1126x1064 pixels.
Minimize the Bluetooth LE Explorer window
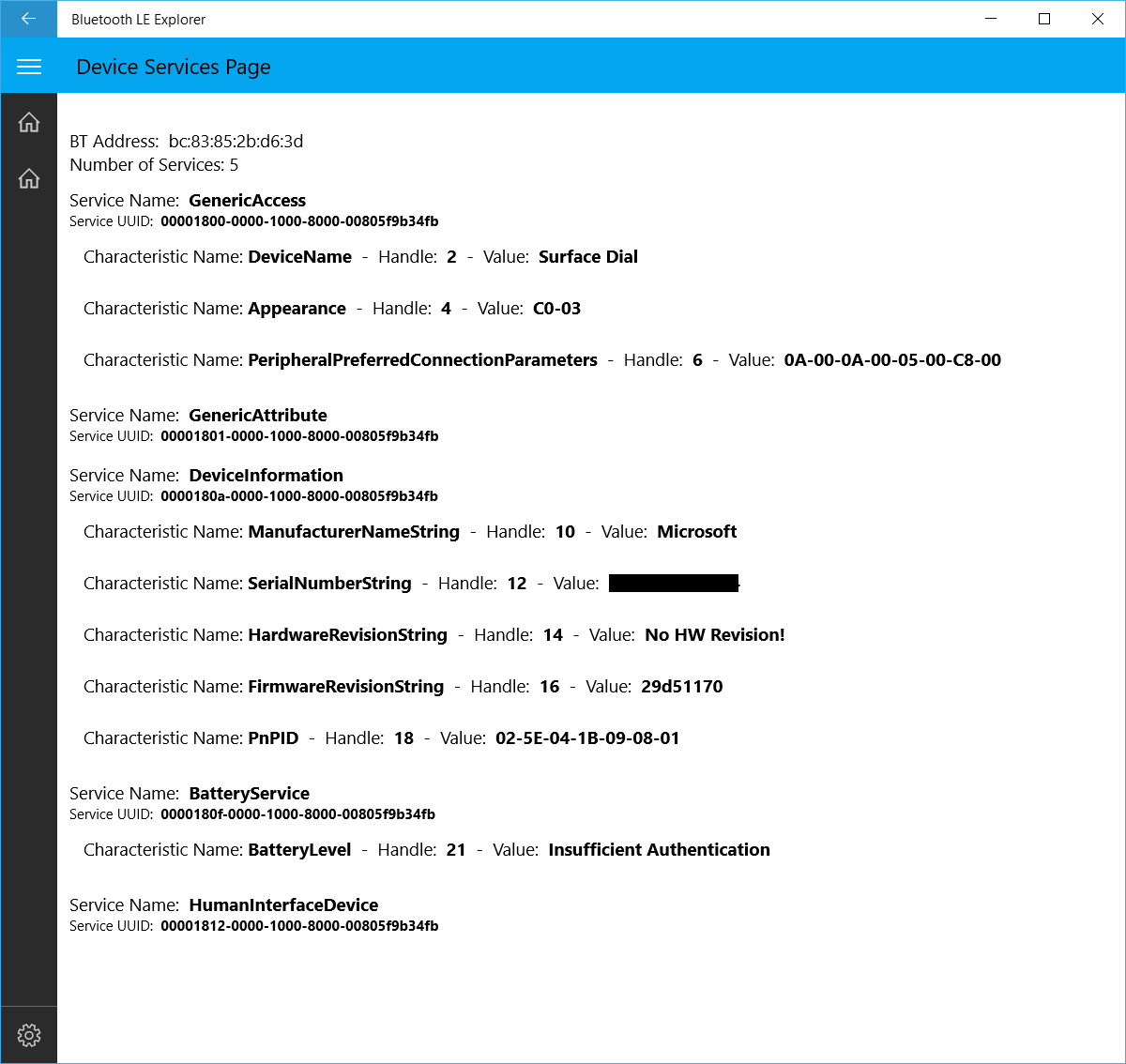(991, 19)
